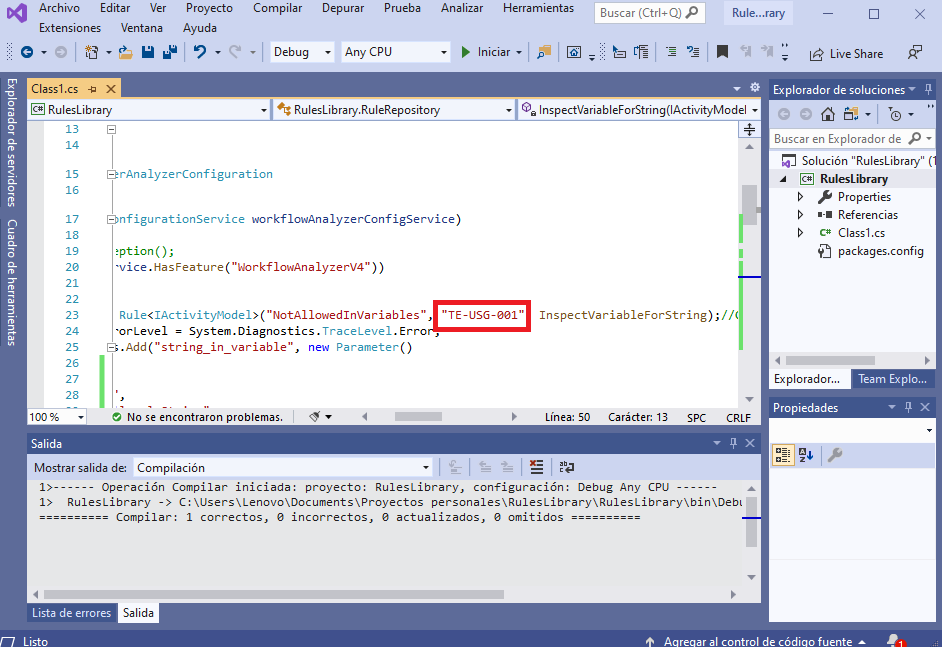This screenshot has width=942, height=647.
Task: Expand the Referencias node
Action: tap(800, 214)
